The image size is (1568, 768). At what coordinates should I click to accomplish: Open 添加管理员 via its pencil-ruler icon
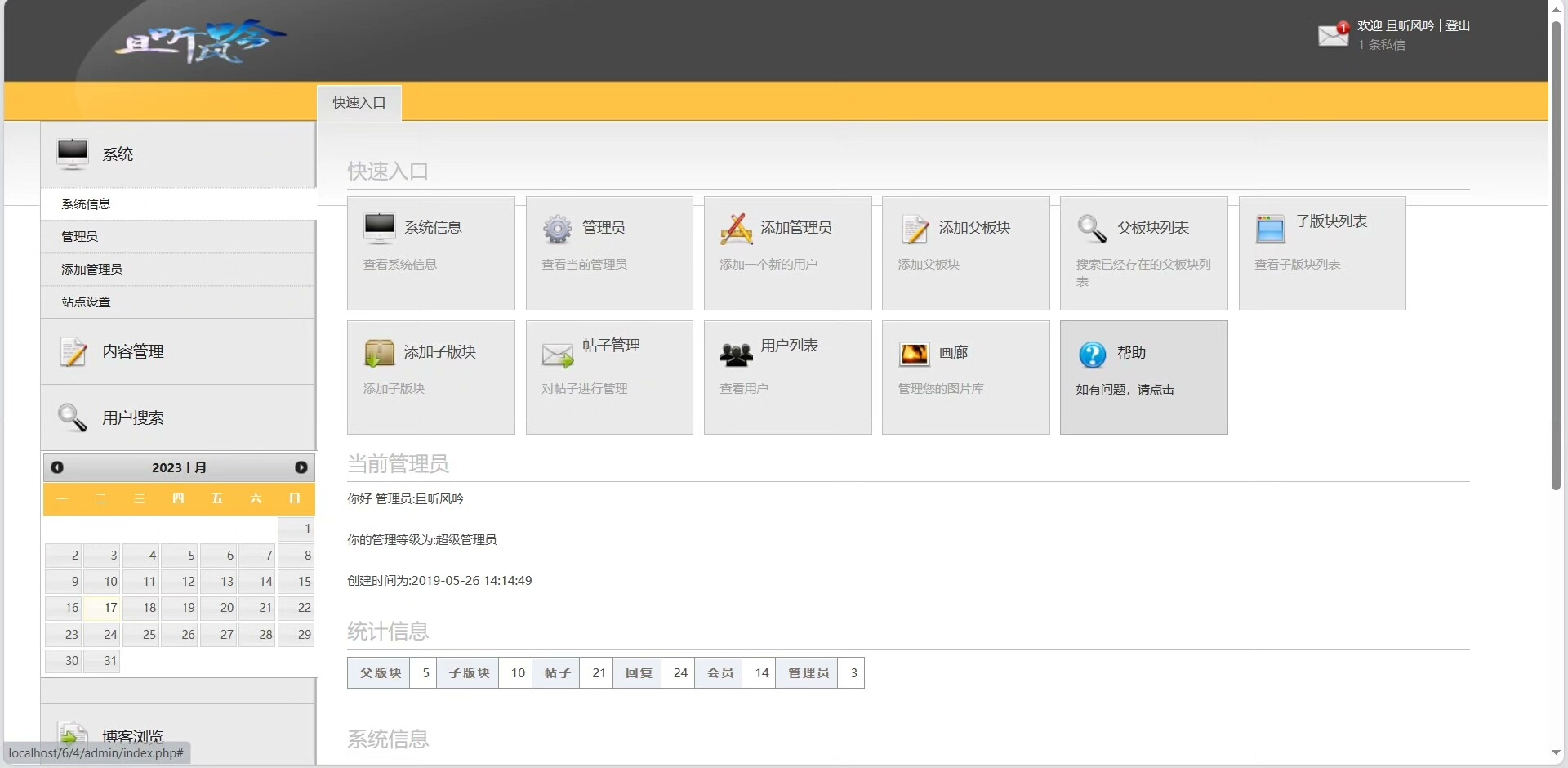coord(736,230)
